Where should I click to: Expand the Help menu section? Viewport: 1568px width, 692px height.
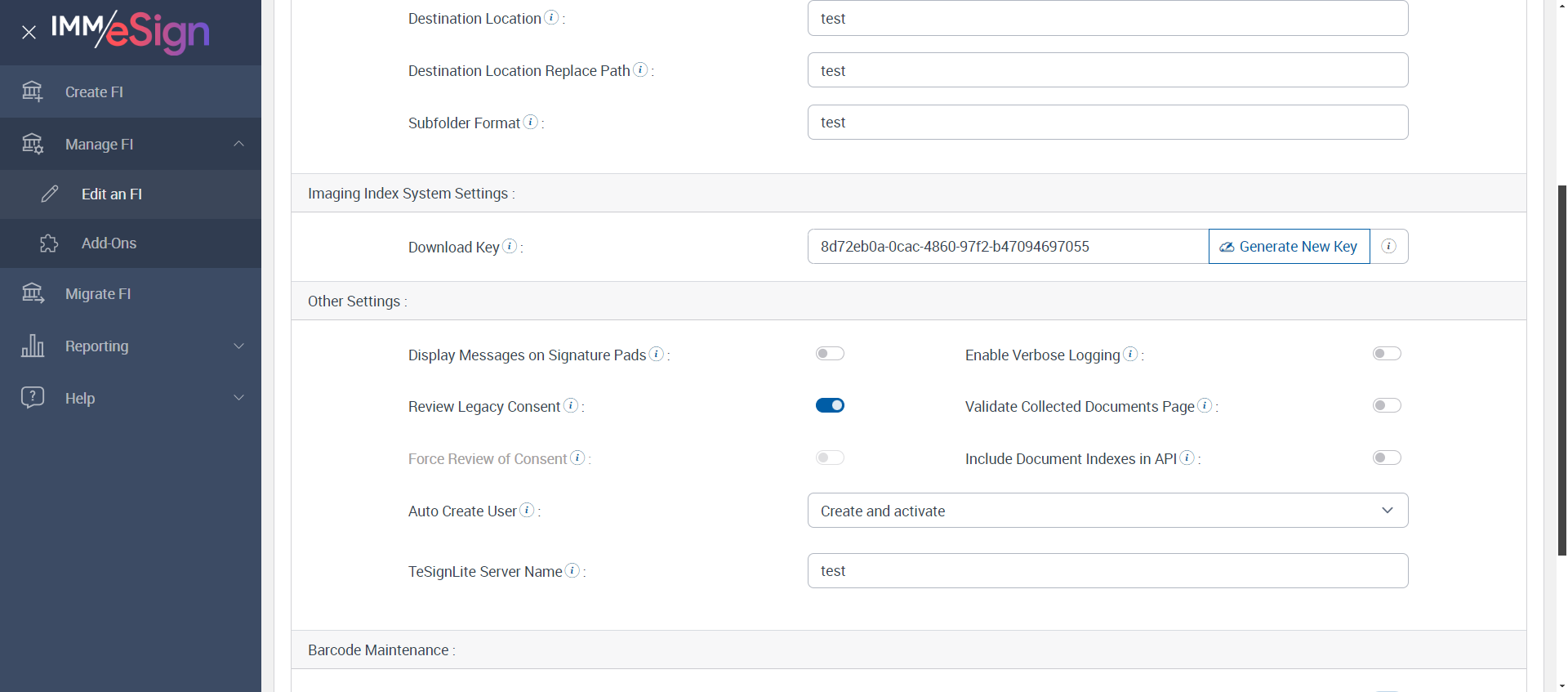[131, 399]
